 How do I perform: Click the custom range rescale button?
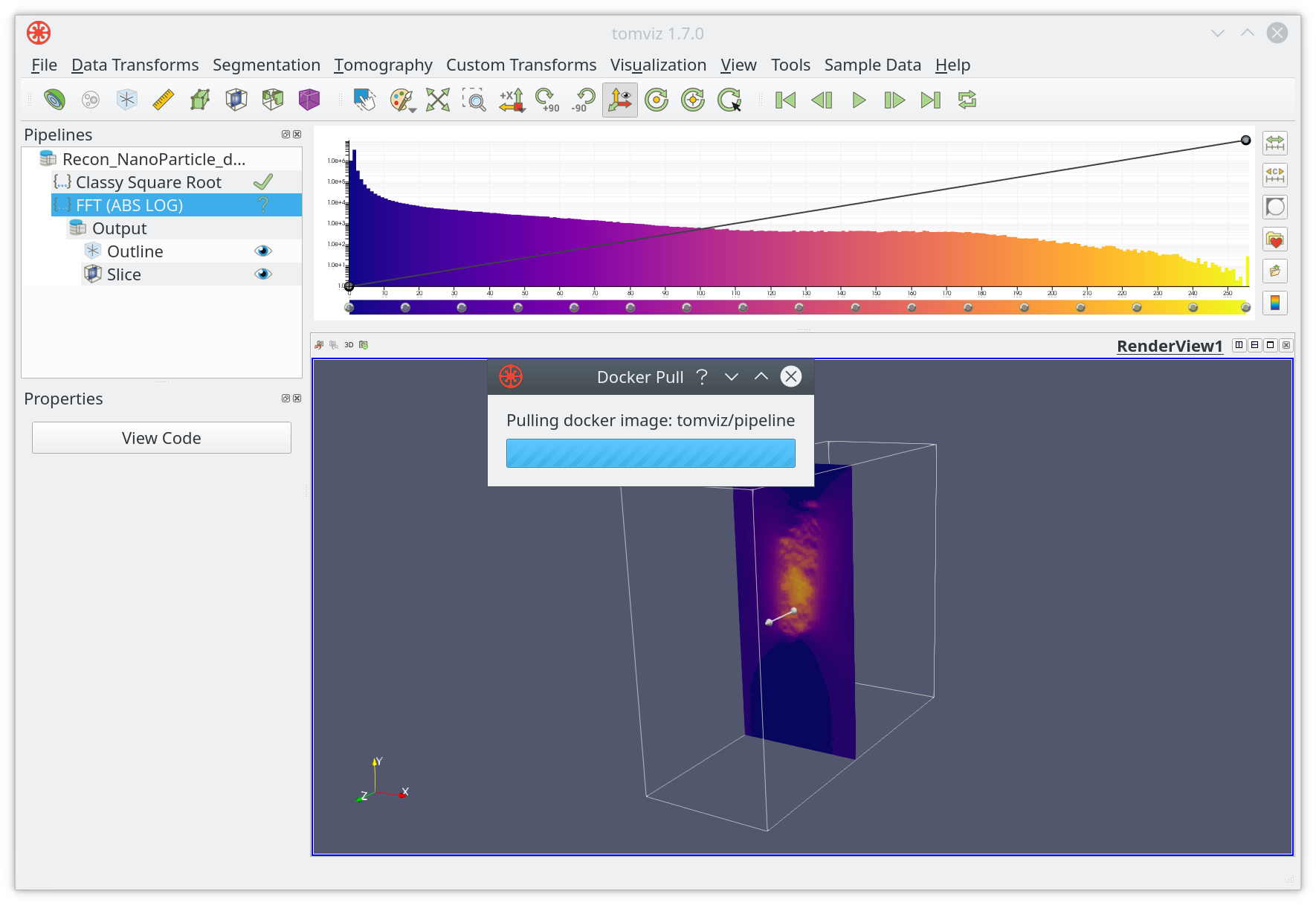tap(1275, 175)
